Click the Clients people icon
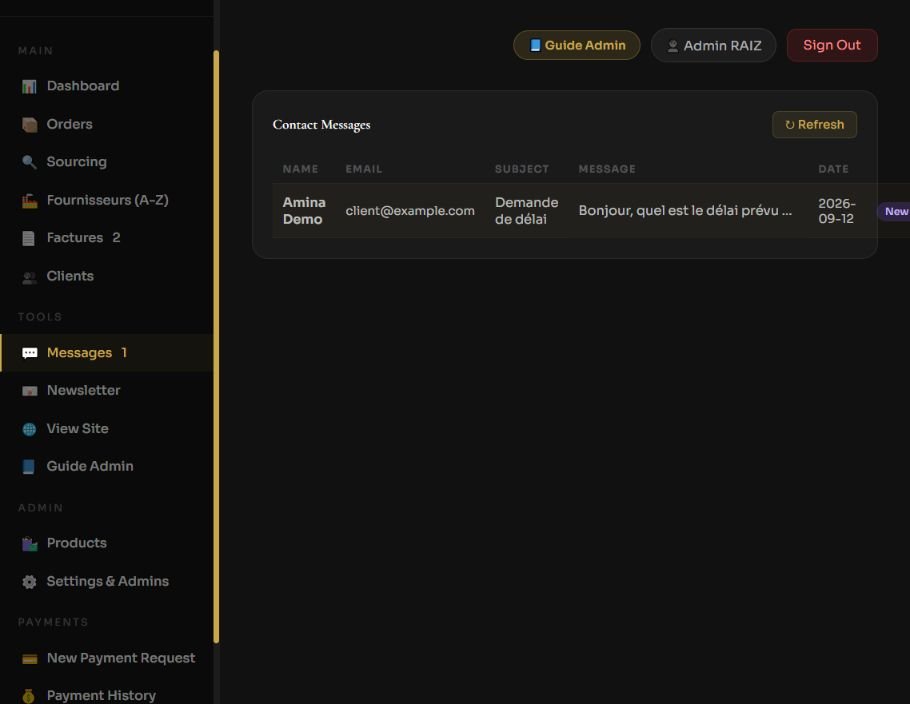910x704 pixels. point(29,277)
